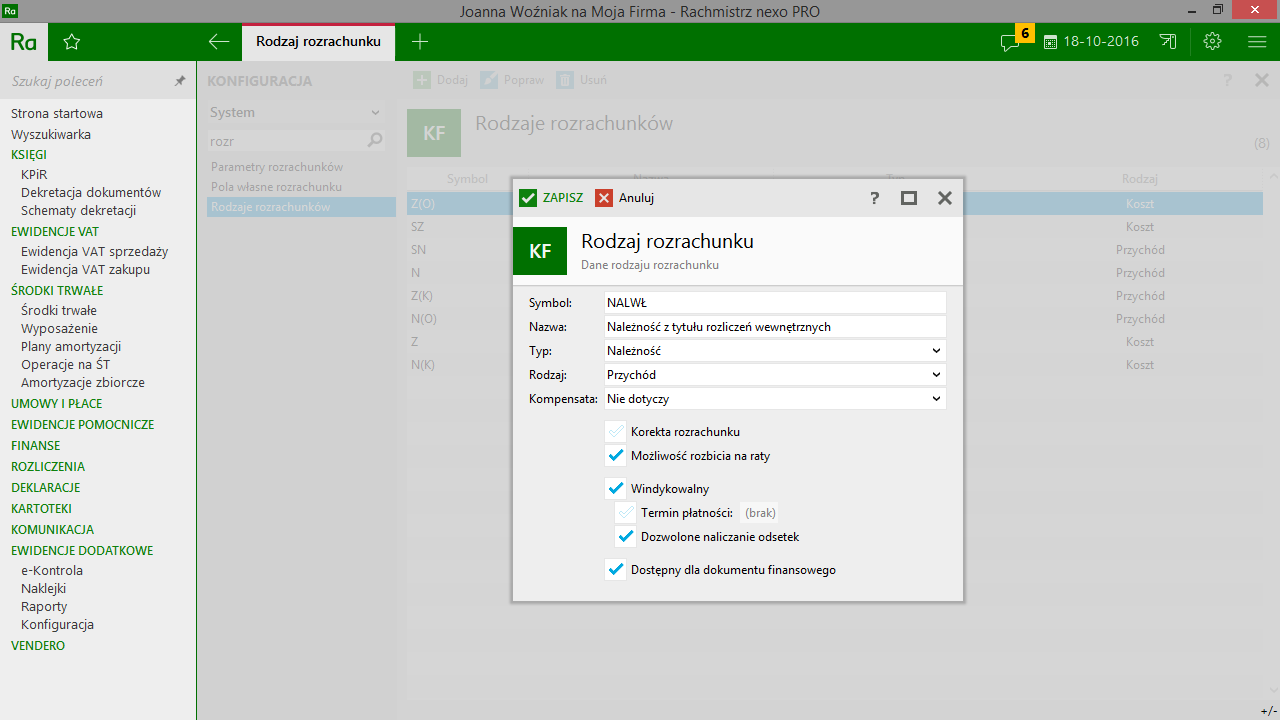
Task: Click the green ZAPISZ checkmark icon
Action: click(x=528, y=198)
